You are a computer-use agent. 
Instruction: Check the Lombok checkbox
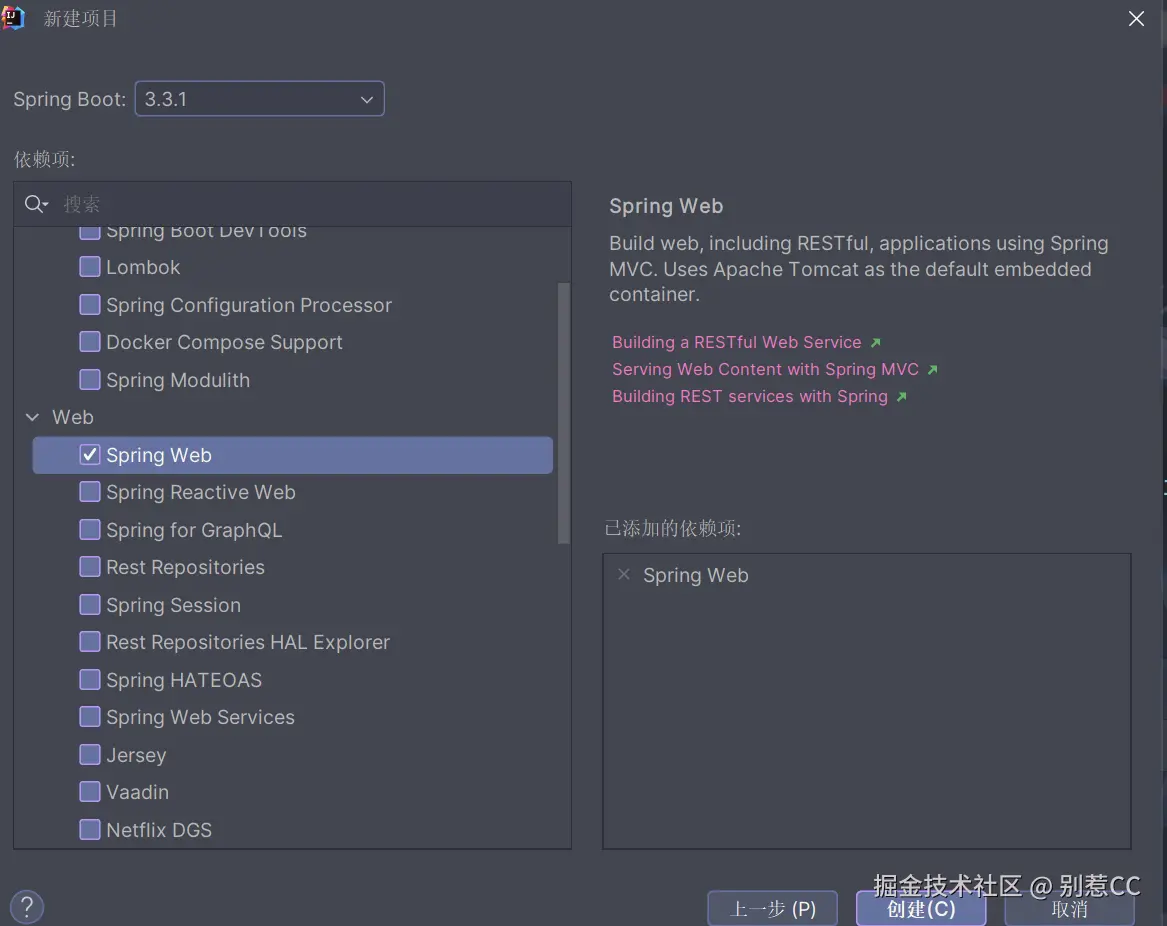pos(89,266)
